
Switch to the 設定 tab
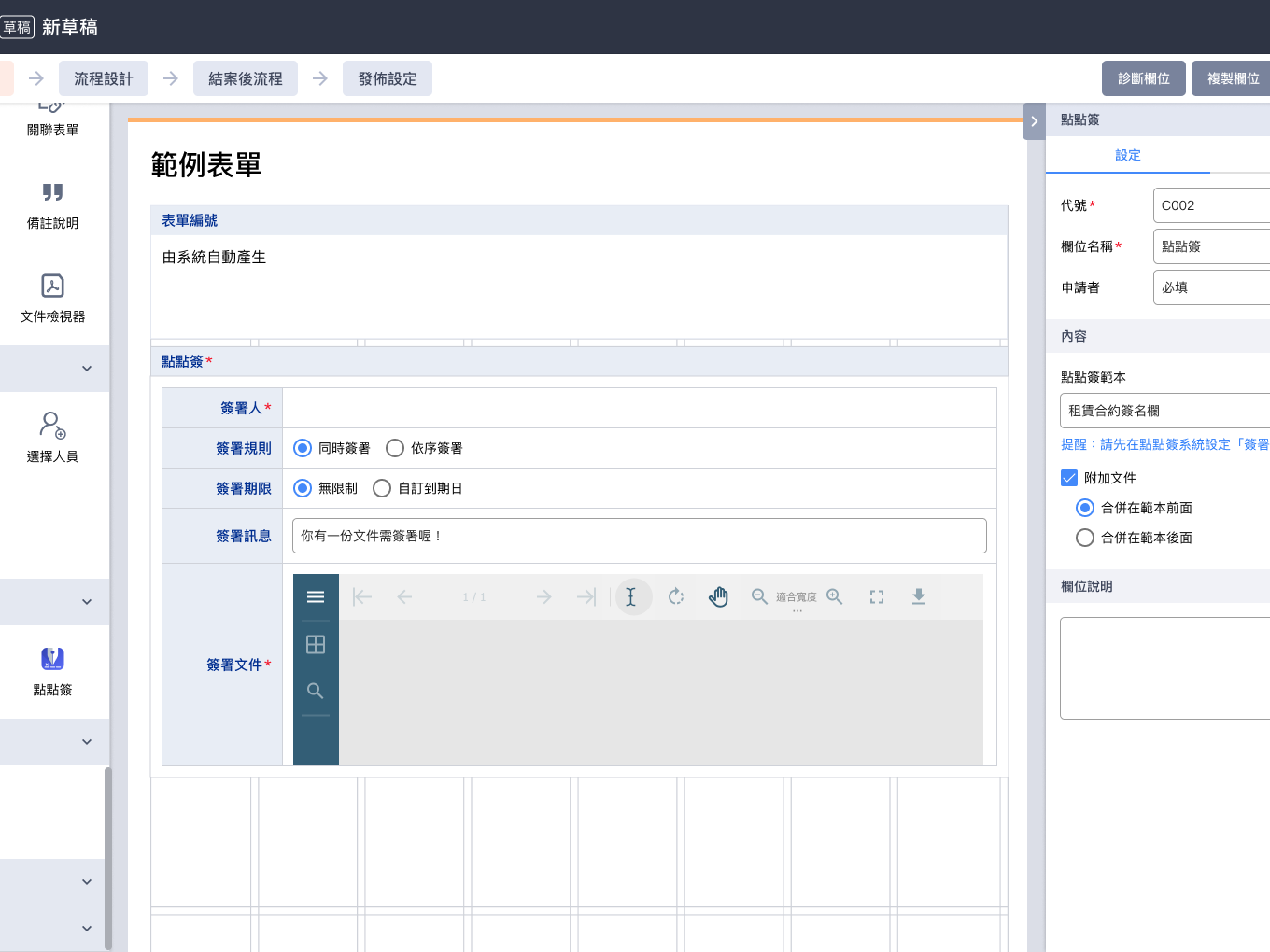[1128, 155]
